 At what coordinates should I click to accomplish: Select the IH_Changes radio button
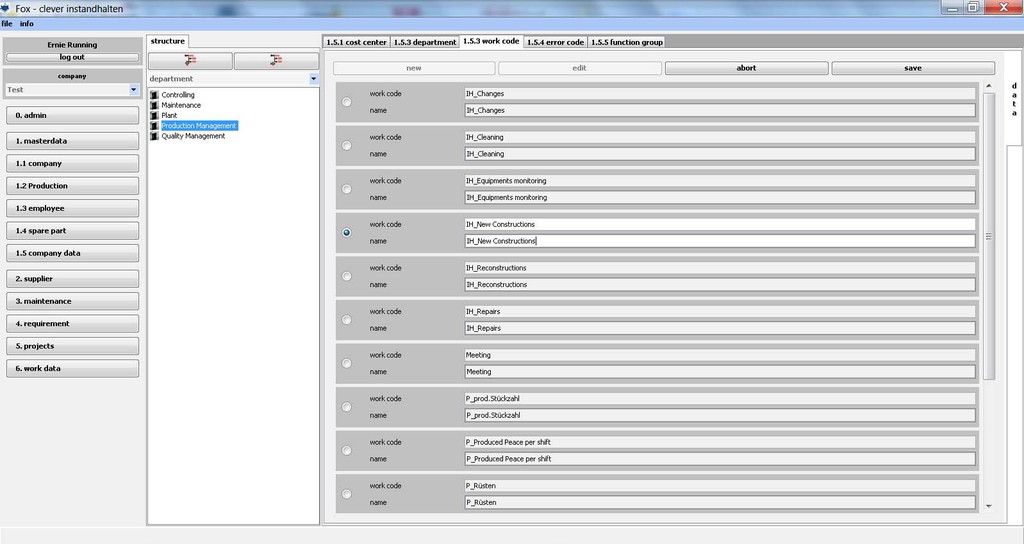347,102
